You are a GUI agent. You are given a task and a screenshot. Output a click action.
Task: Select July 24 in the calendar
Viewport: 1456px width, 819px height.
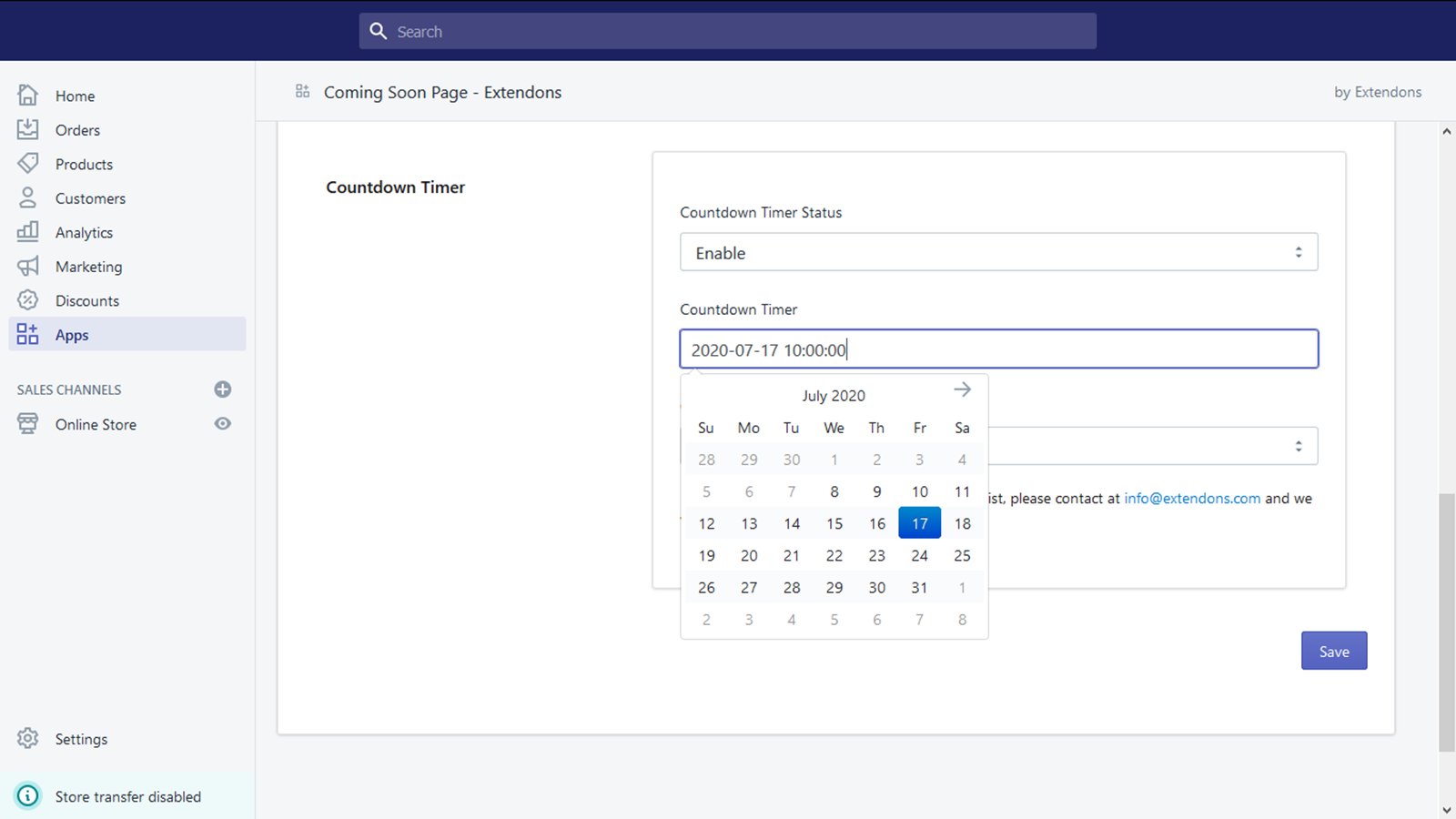point(919,556)
